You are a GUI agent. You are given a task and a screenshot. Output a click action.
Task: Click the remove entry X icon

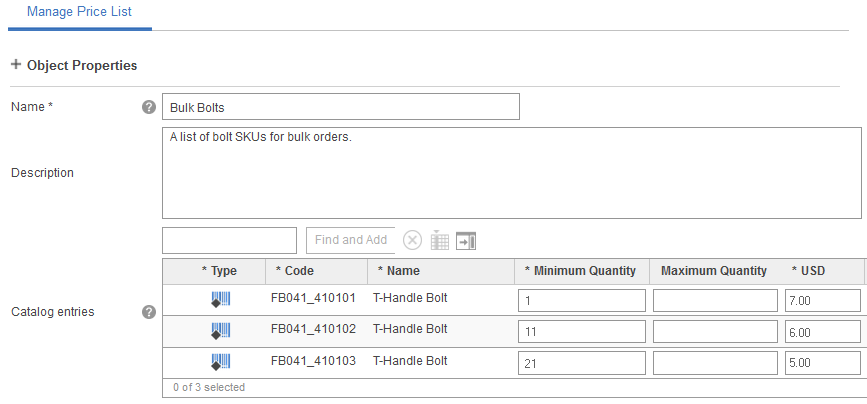pyautogui.click(x=412, y=240)
